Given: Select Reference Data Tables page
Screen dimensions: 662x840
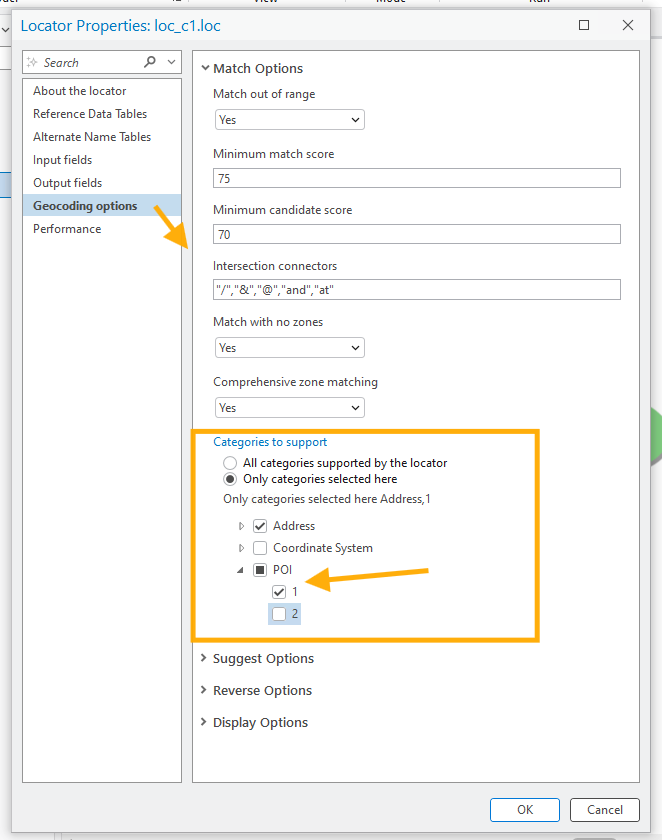Looking at the screenshot, I should tap(89, 114).
